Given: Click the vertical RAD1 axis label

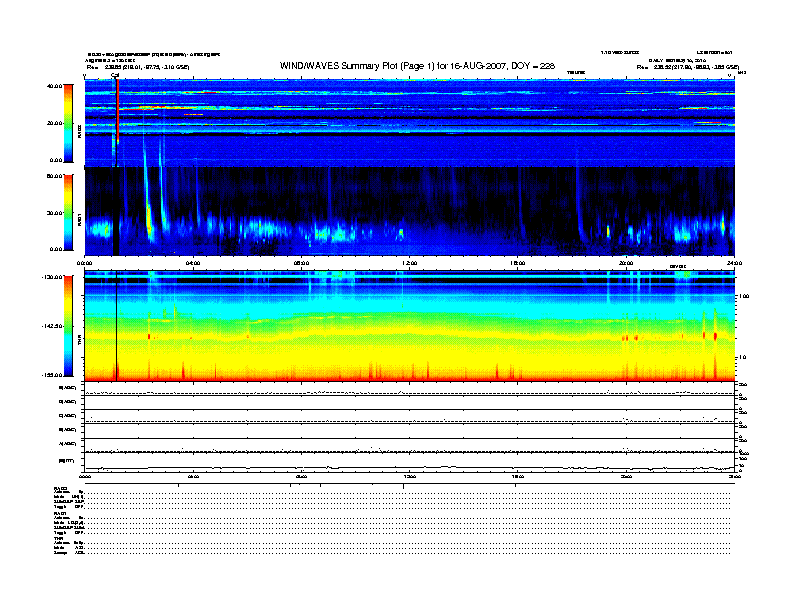Looking at the screenshot, I should [x=79, y=220].
